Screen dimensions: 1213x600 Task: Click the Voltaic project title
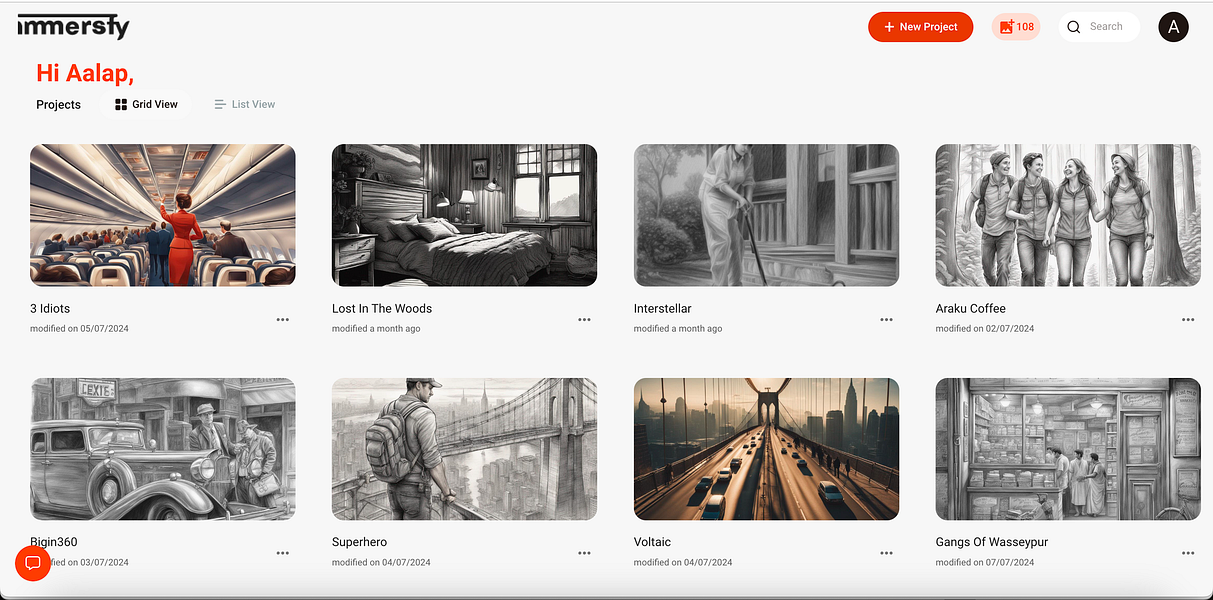652,542
